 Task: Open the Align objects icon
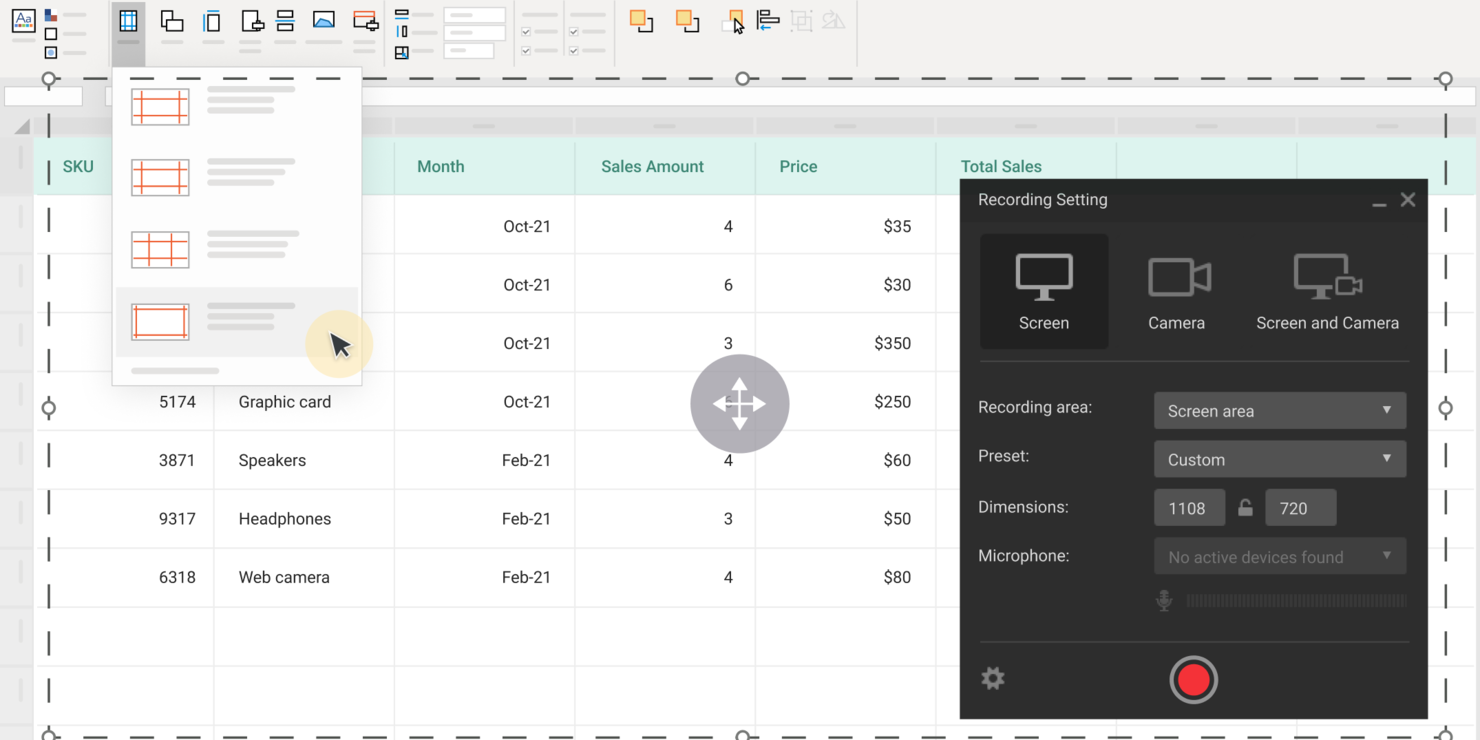pos(768,21)
